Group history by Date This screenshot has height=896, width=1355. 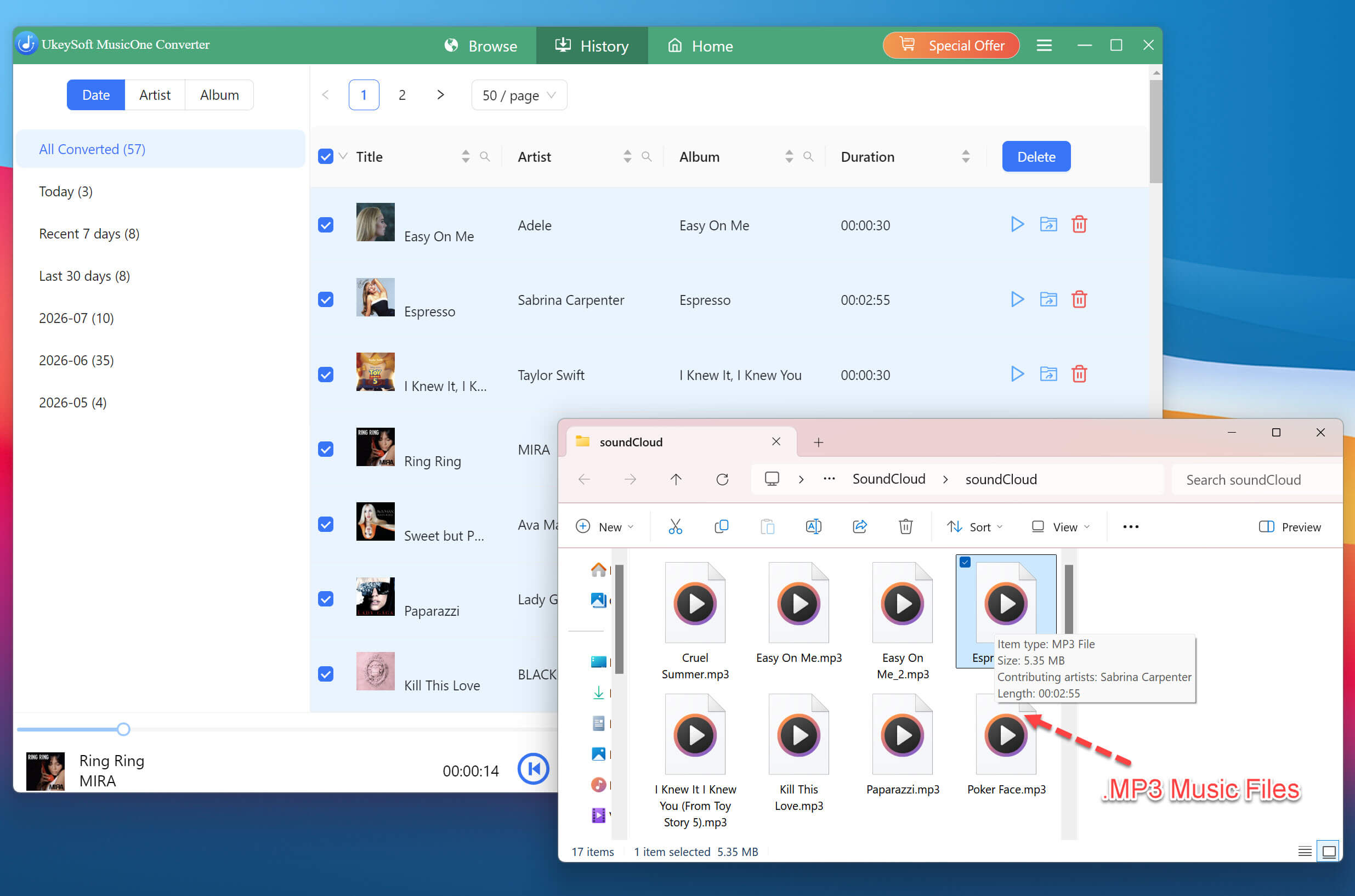(x=96, y=95)
